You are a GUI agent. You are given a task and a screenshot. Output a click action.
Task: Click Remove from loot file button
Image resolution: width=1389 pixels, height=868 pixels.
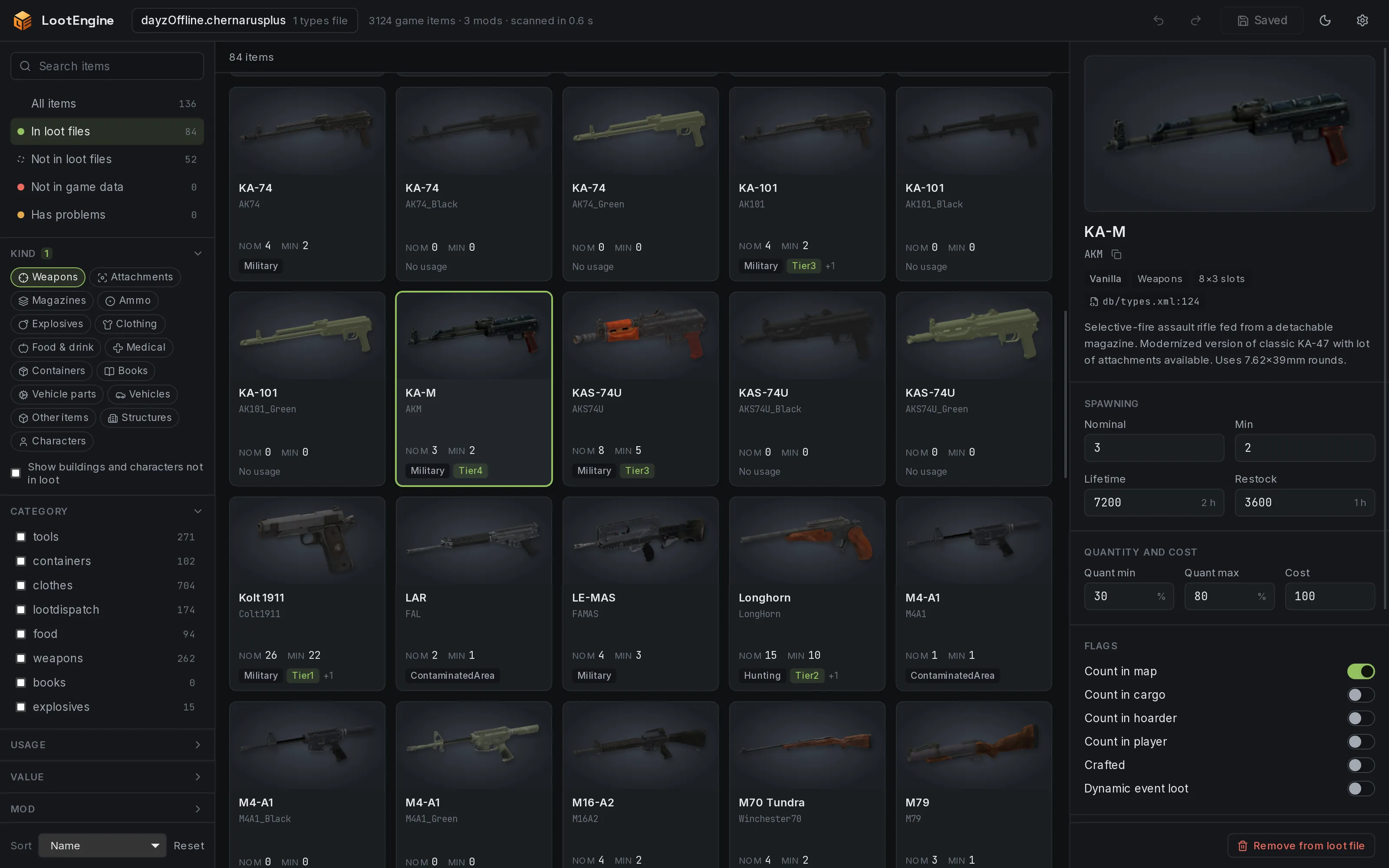pos(1301,846)
